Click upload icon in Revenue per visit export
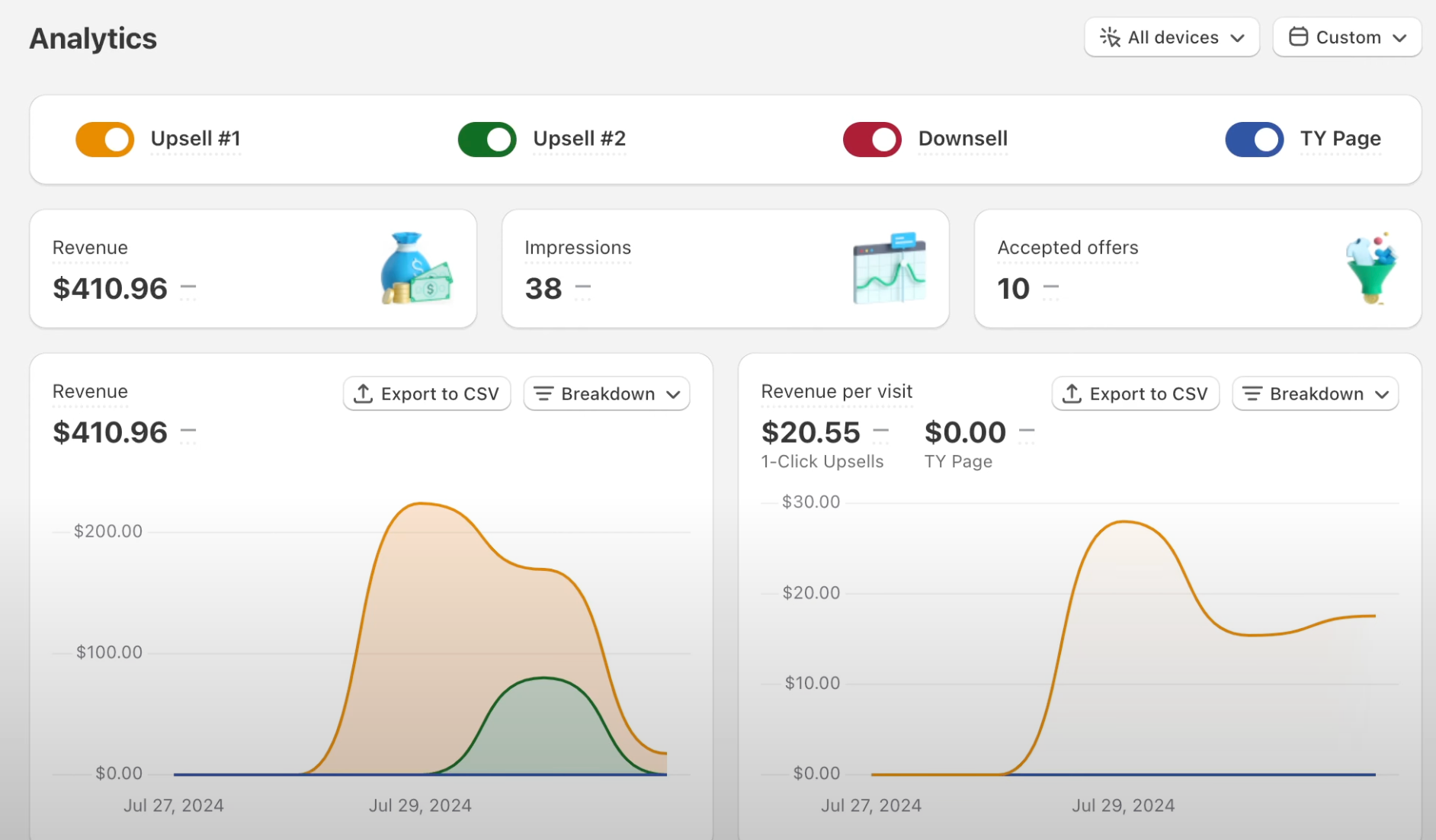This screenshot has height=840, width=1436. coord(1072,393)
